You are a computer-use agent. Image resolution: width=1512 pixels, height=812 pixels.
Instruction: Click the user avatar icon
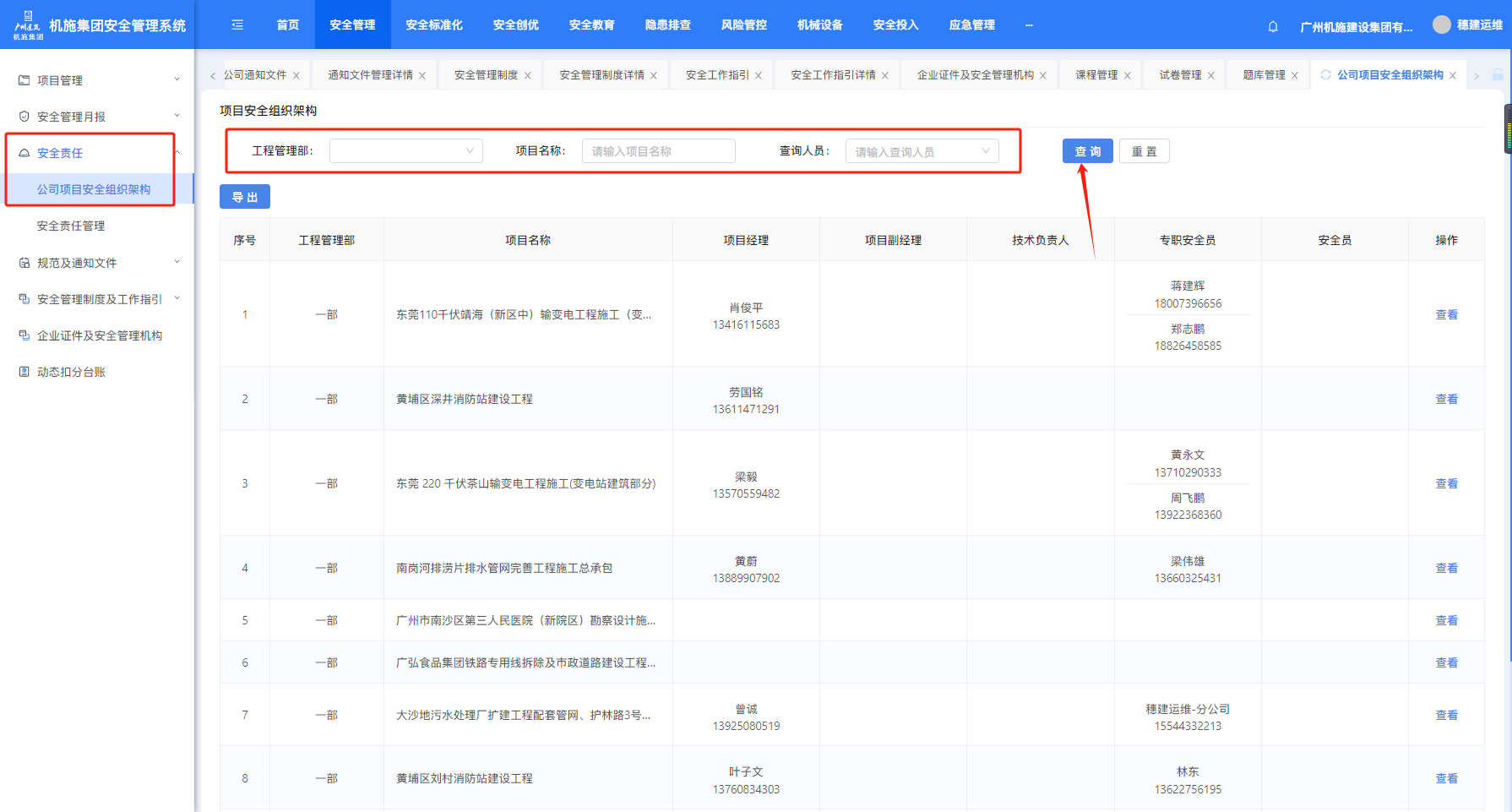point(1441,25)
